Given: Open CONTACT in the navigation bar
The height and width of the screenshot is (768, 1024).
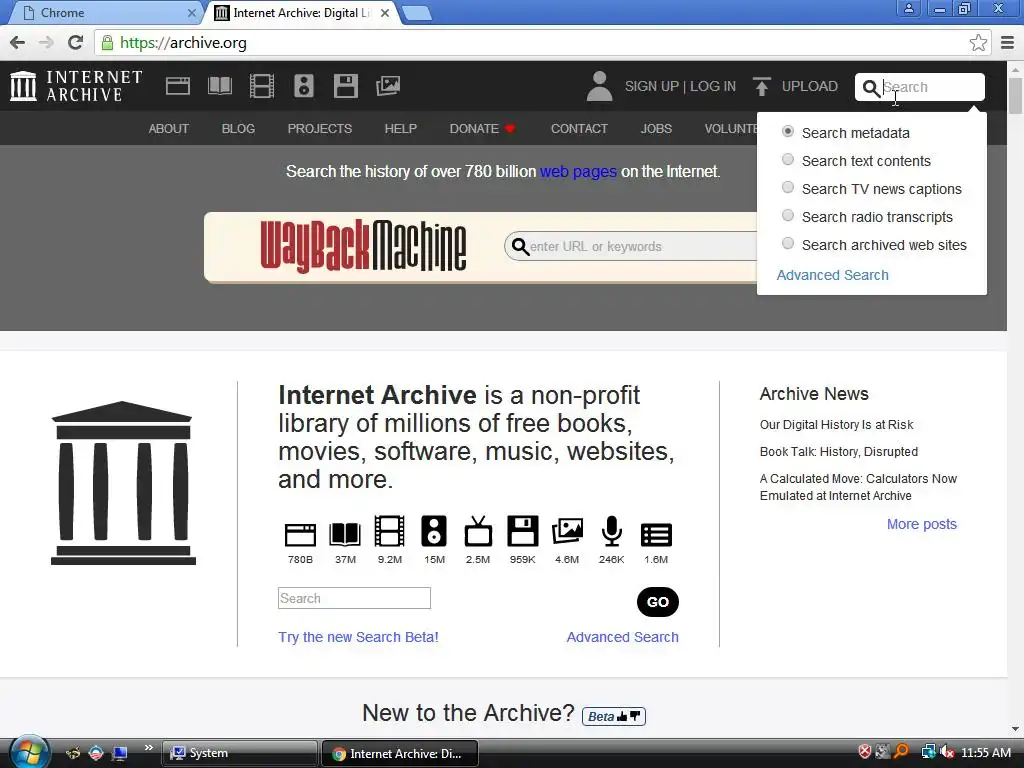Looking at the screenshot, I should pos(579,129).
